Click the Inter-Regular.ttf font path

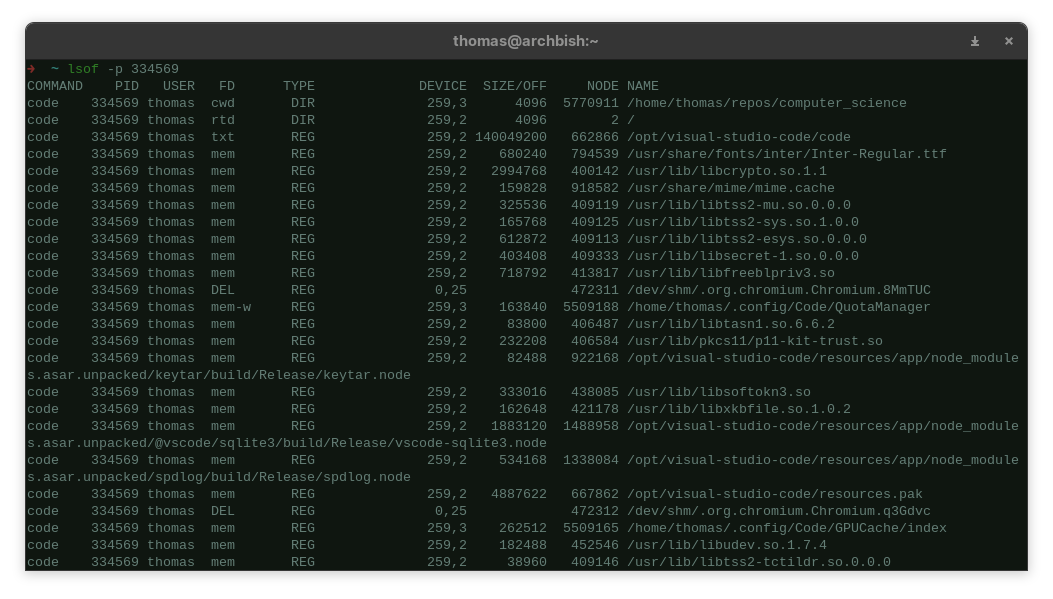coord(786,154)
